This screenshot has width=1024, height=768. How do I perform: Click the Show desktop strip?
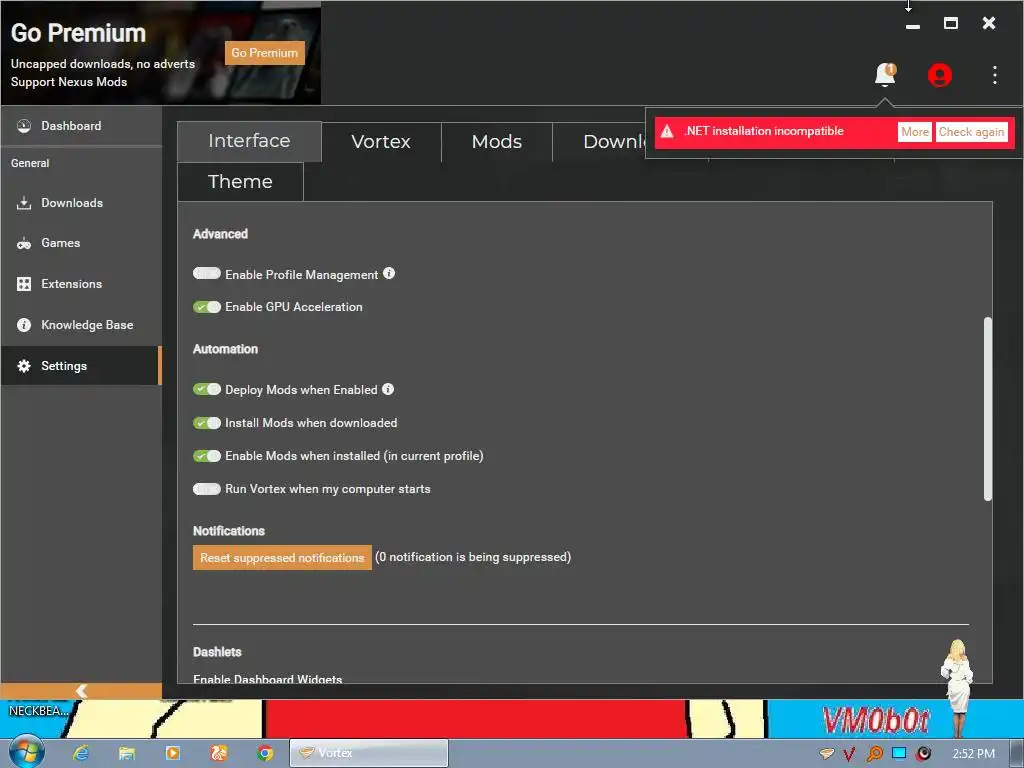tap(1017, 753)
